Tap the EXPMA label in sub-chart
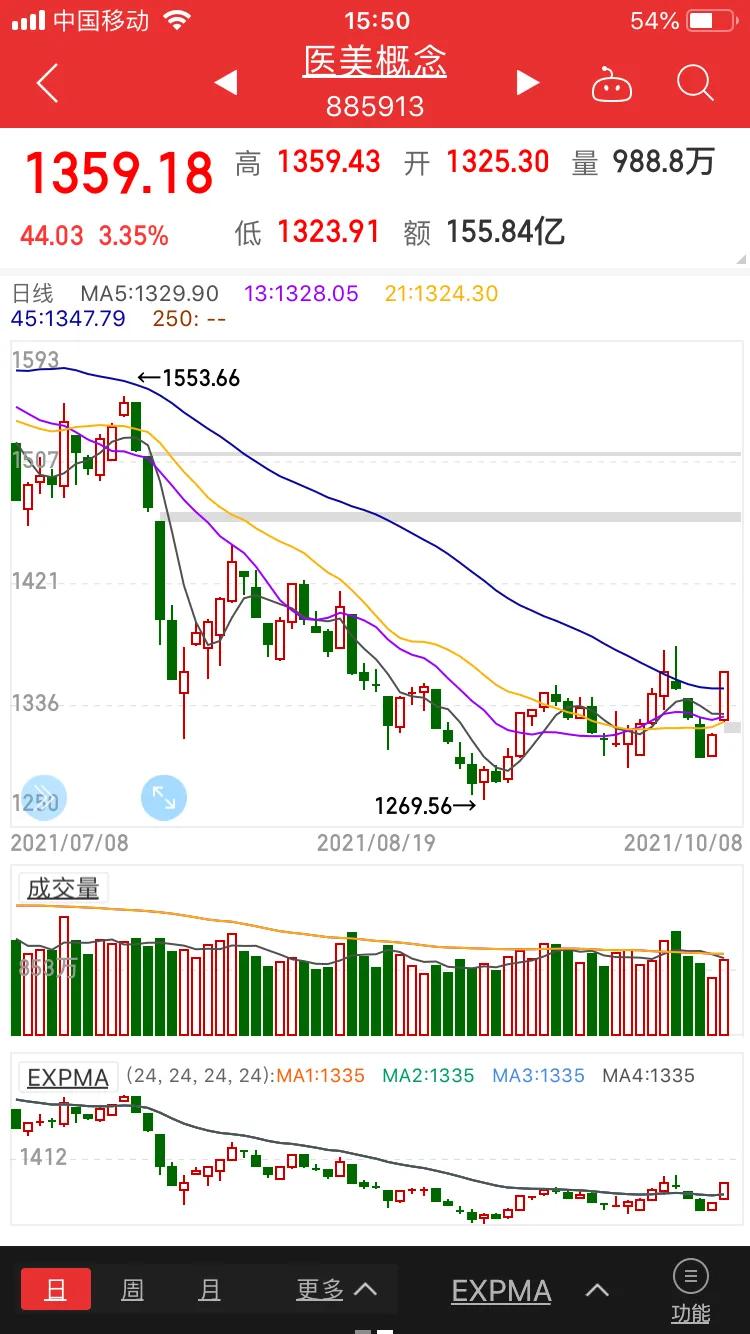Screen dimensions: 750x1334 68,1077
